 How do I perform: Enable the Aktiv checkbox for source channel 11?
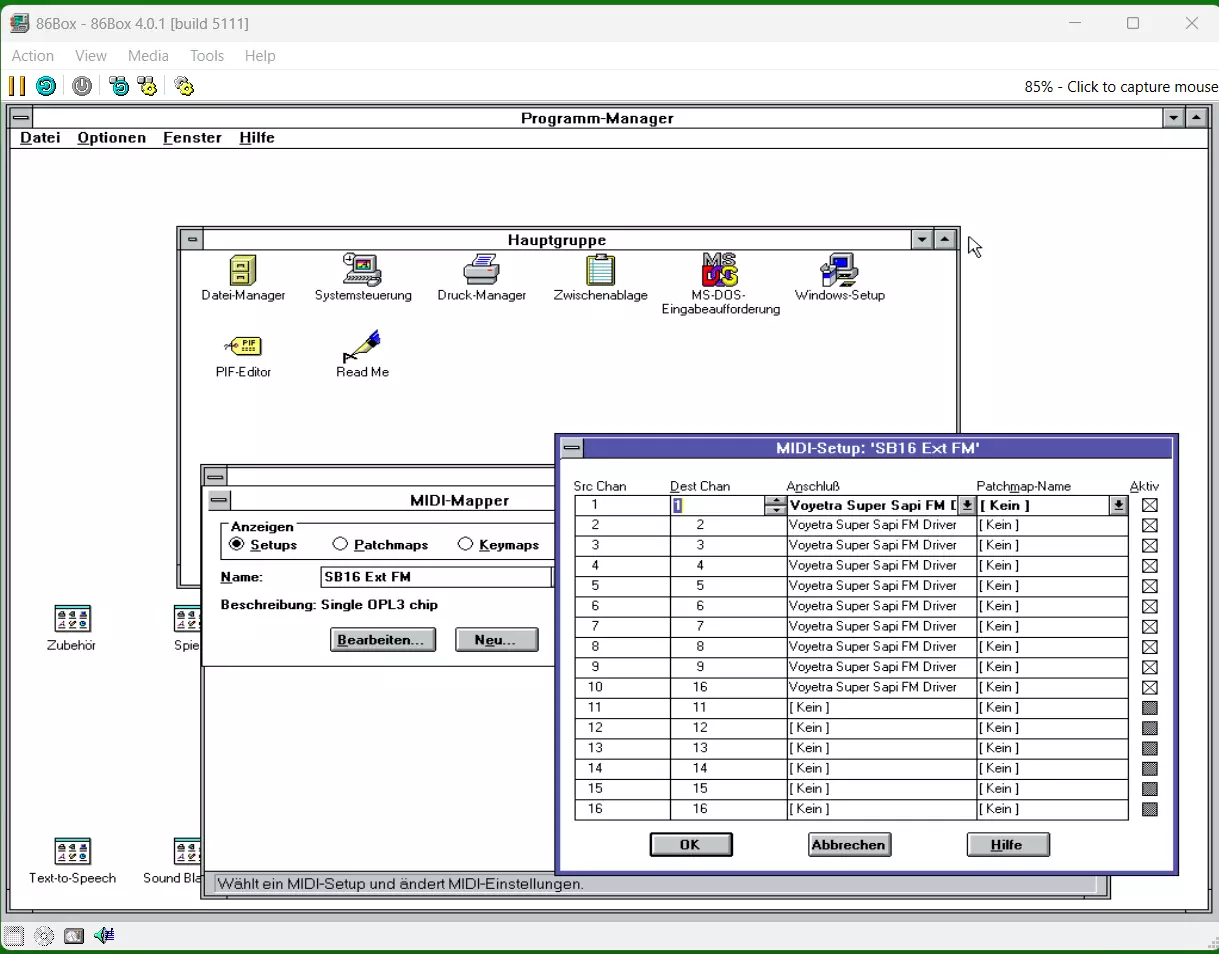(x=1150, y=707)
